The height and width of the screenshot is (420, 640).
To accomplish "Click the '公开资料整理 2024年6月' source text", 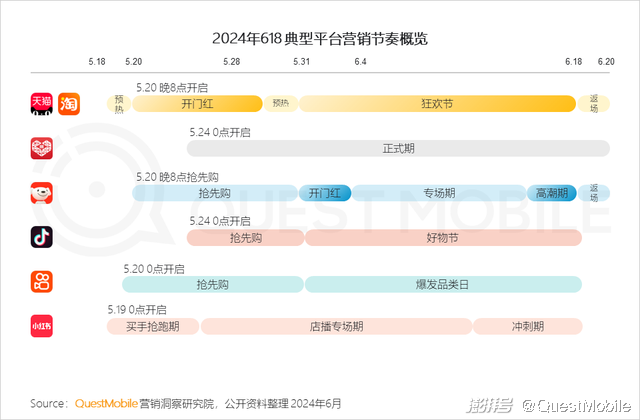I will [x=283, y=404].
